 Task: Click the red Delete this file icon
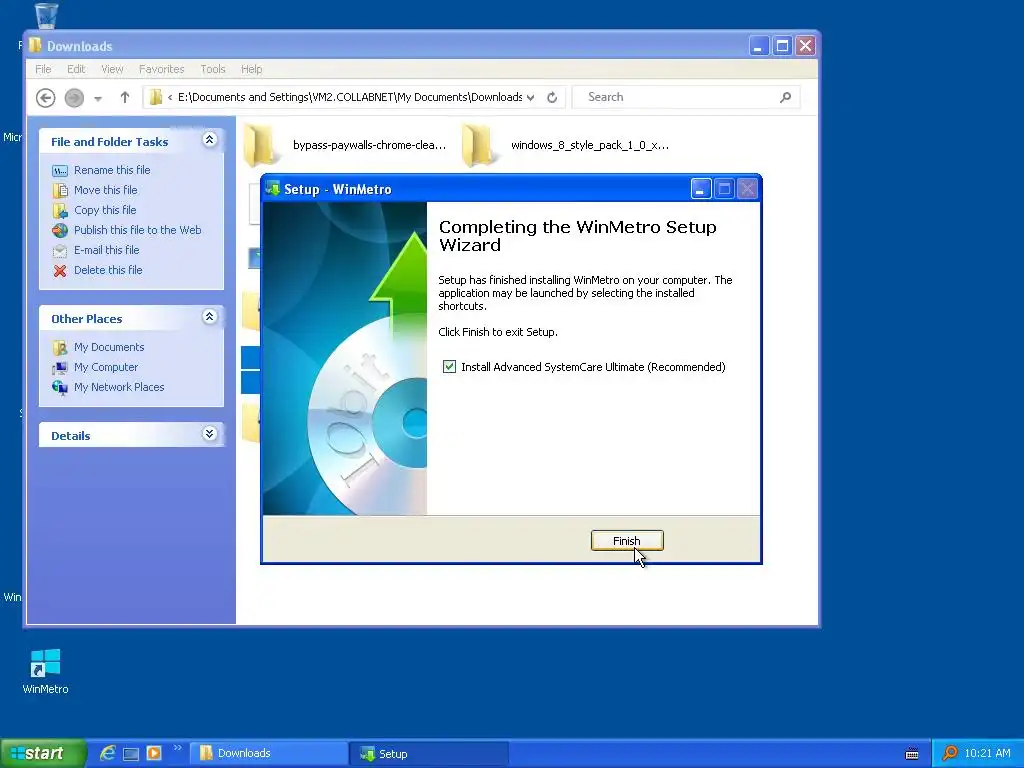(x=59, y=270)
